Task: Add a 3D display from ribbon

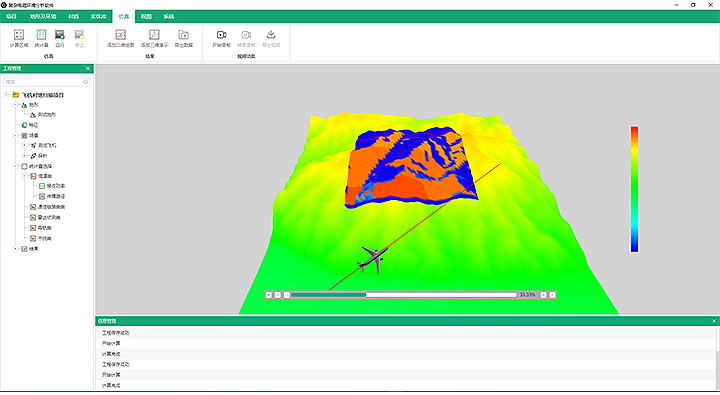Action: click(154, 38)
